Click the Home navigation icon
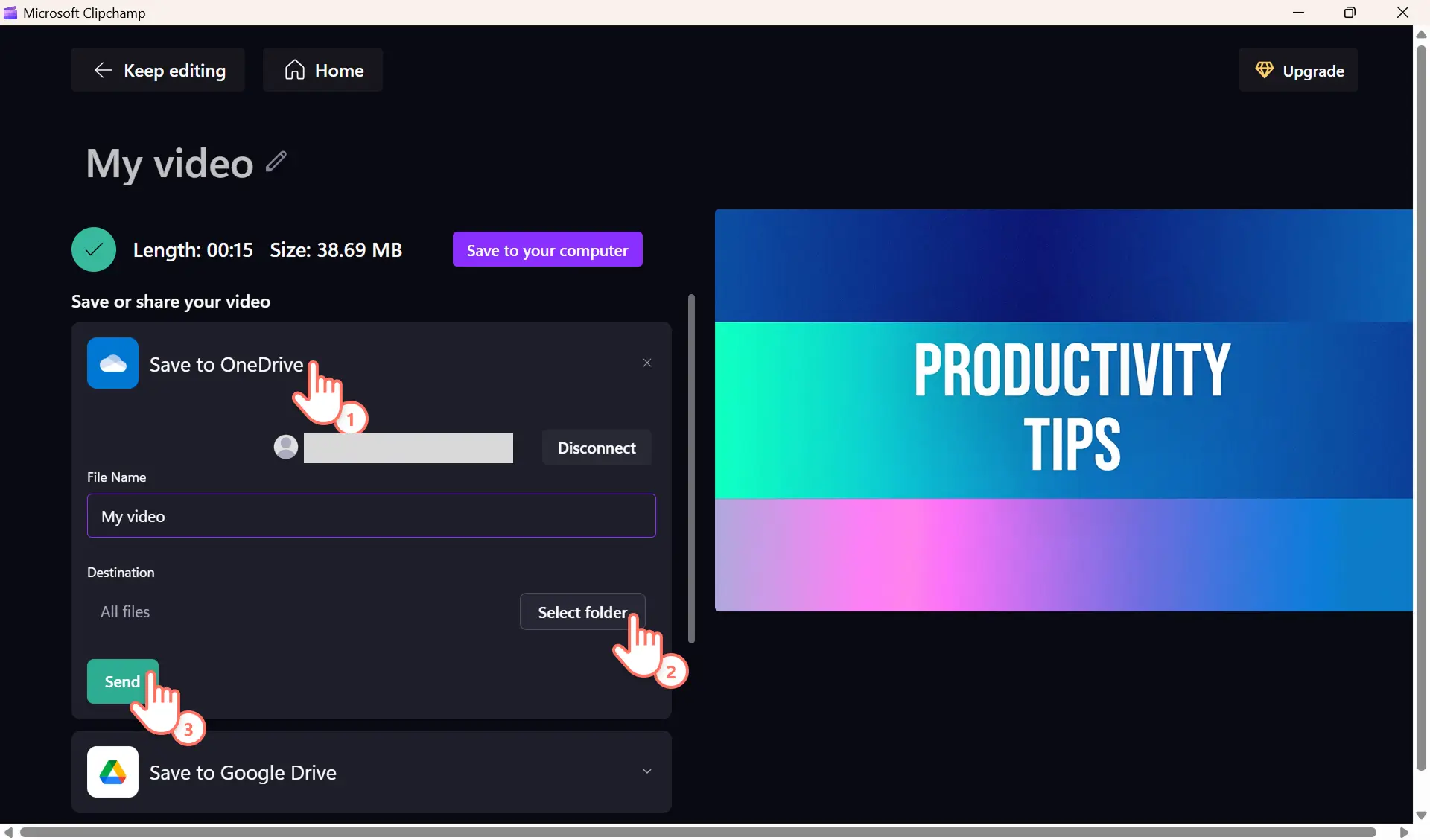Viewport: 1430px width, 840px height. 294,69
